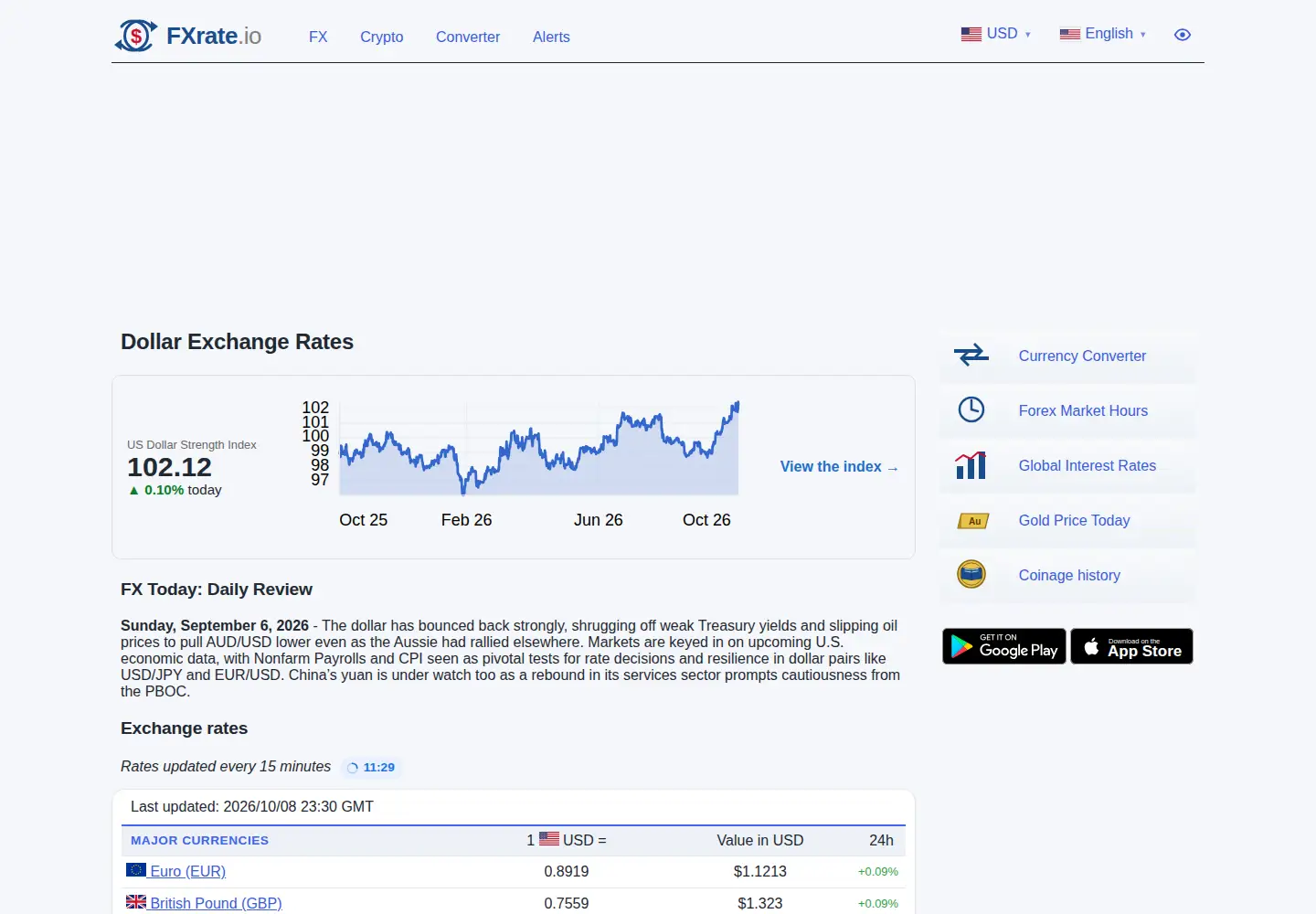The width and height of the screenshot is (1316, 914).
Task: Click the Forex Market Hours clock icon
Action: 971,409
